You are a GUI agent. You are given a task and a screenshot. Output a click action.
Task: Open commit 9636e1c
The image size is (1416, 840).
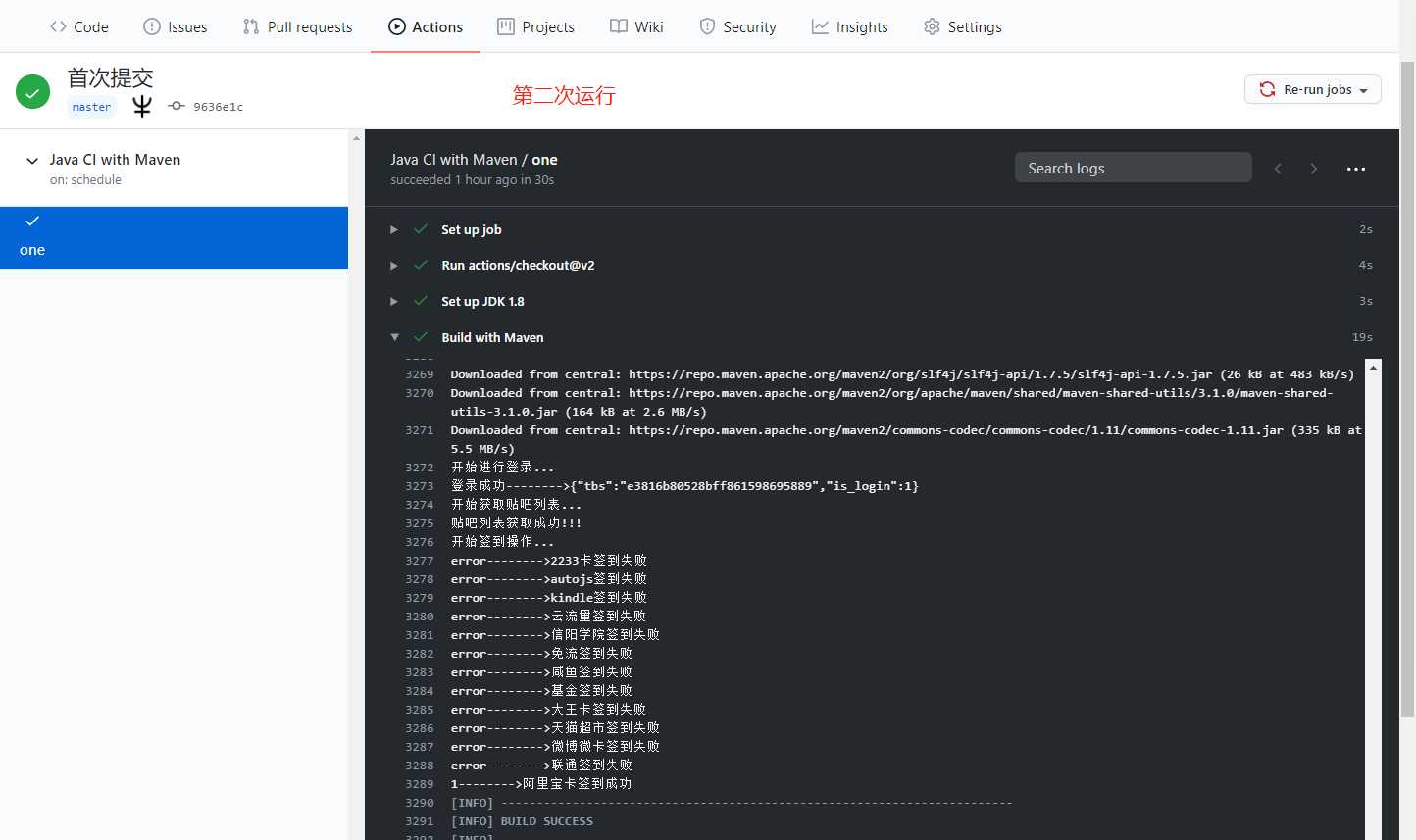pyautogui.click(x=218, y=107)
